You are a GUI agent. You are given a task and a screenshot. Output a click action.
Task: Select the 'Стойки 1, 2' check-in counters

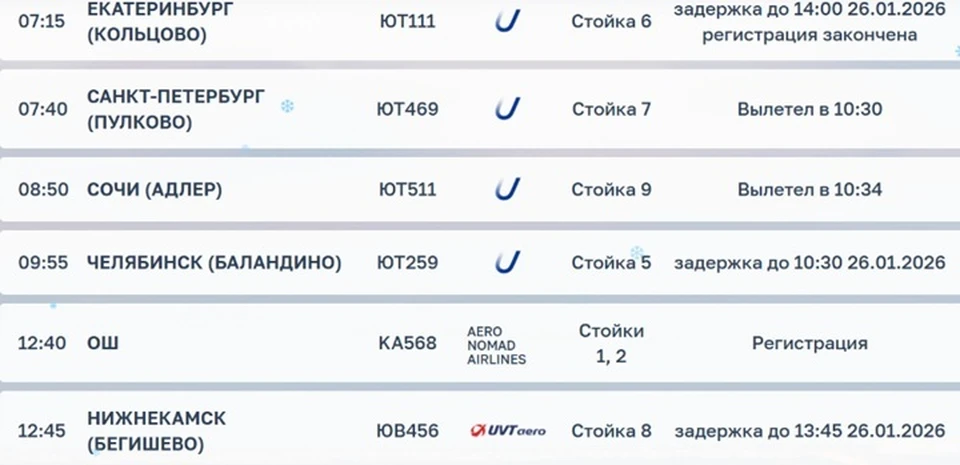pyautogui.click(x=611, y=343)
